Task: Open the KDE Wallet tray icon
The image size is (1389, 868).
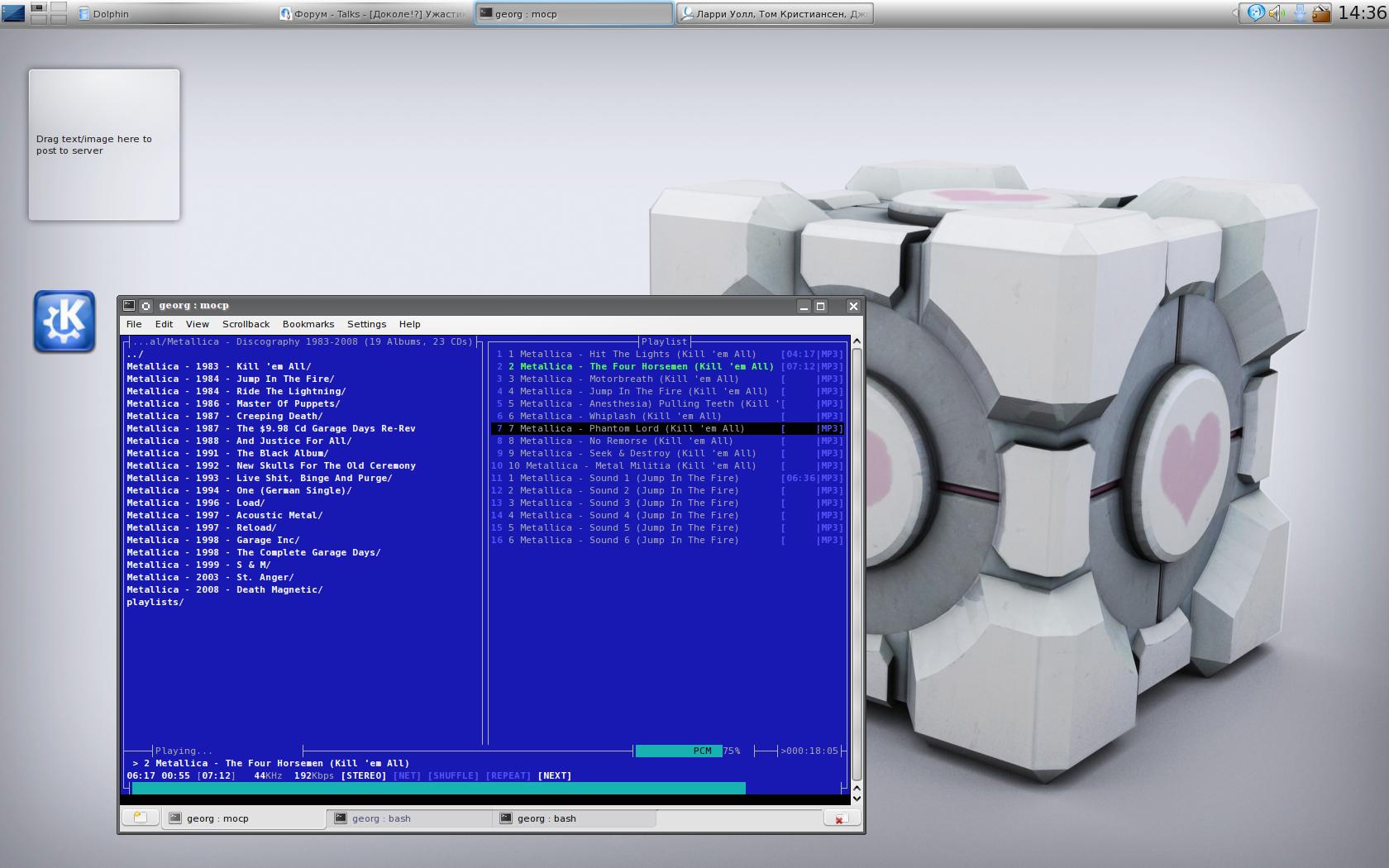Action: [1321, 13]
